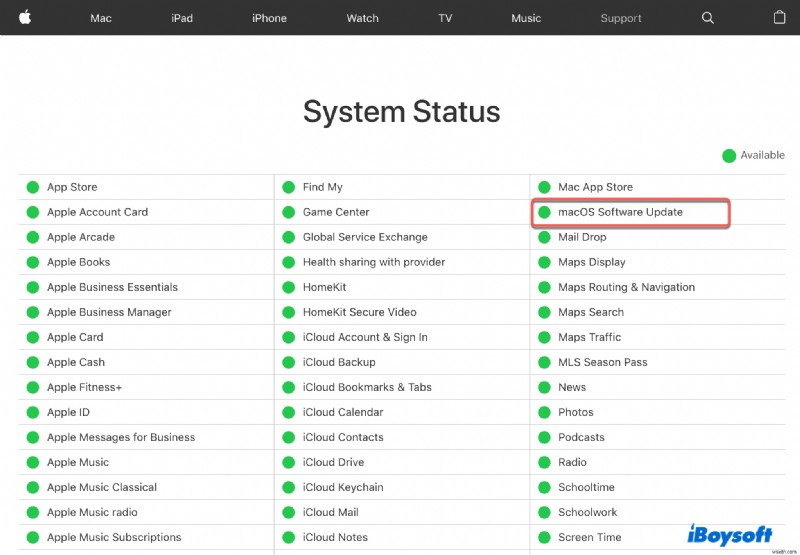Click the status dot beside Game Center

click(289, 212)
